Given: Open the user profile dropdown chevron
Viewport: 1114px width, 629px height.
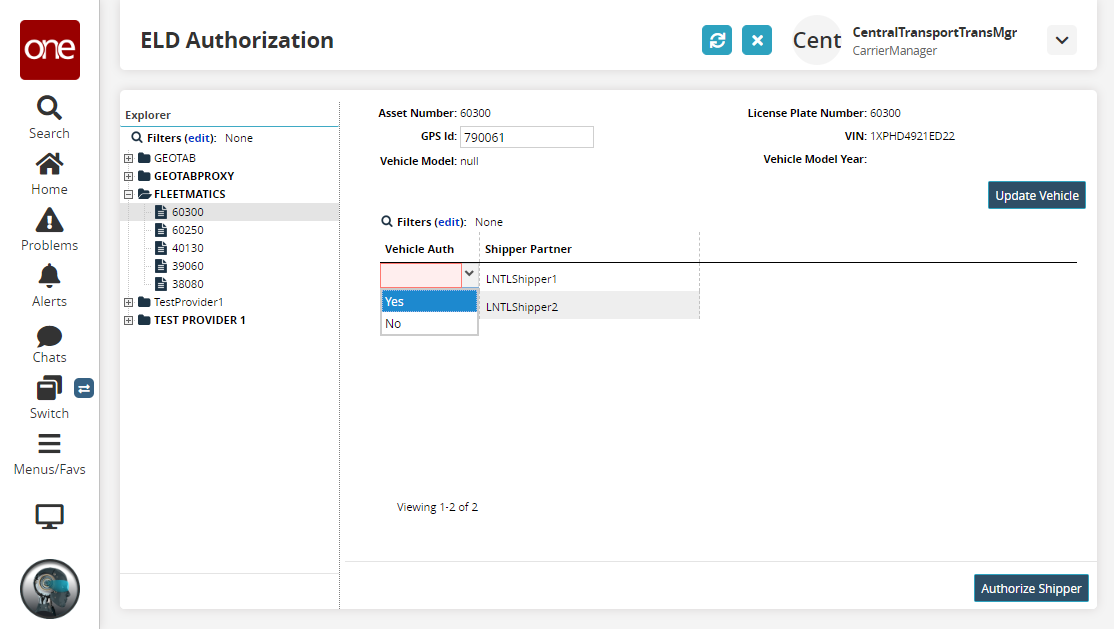Looking at the screenshot, I should click(x=1061, y=40).
